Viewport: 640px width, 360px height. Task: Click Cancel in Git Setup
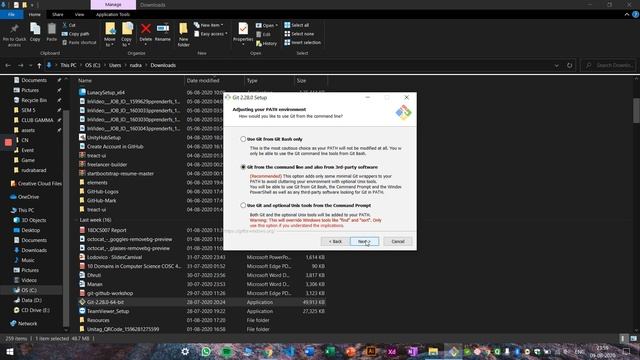pos(398,241)
